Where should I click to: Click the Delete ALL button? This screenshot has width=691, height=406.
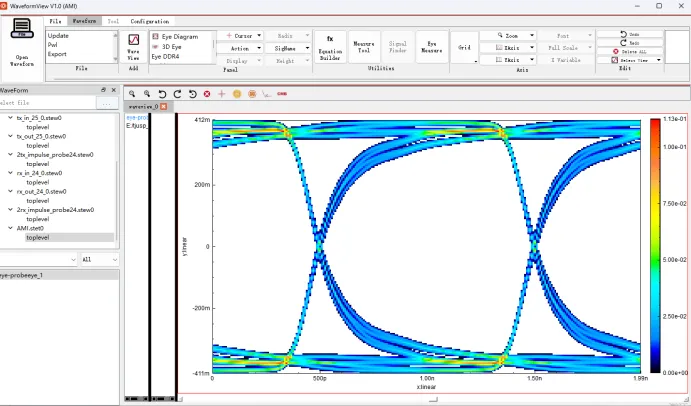coord(630,52)
